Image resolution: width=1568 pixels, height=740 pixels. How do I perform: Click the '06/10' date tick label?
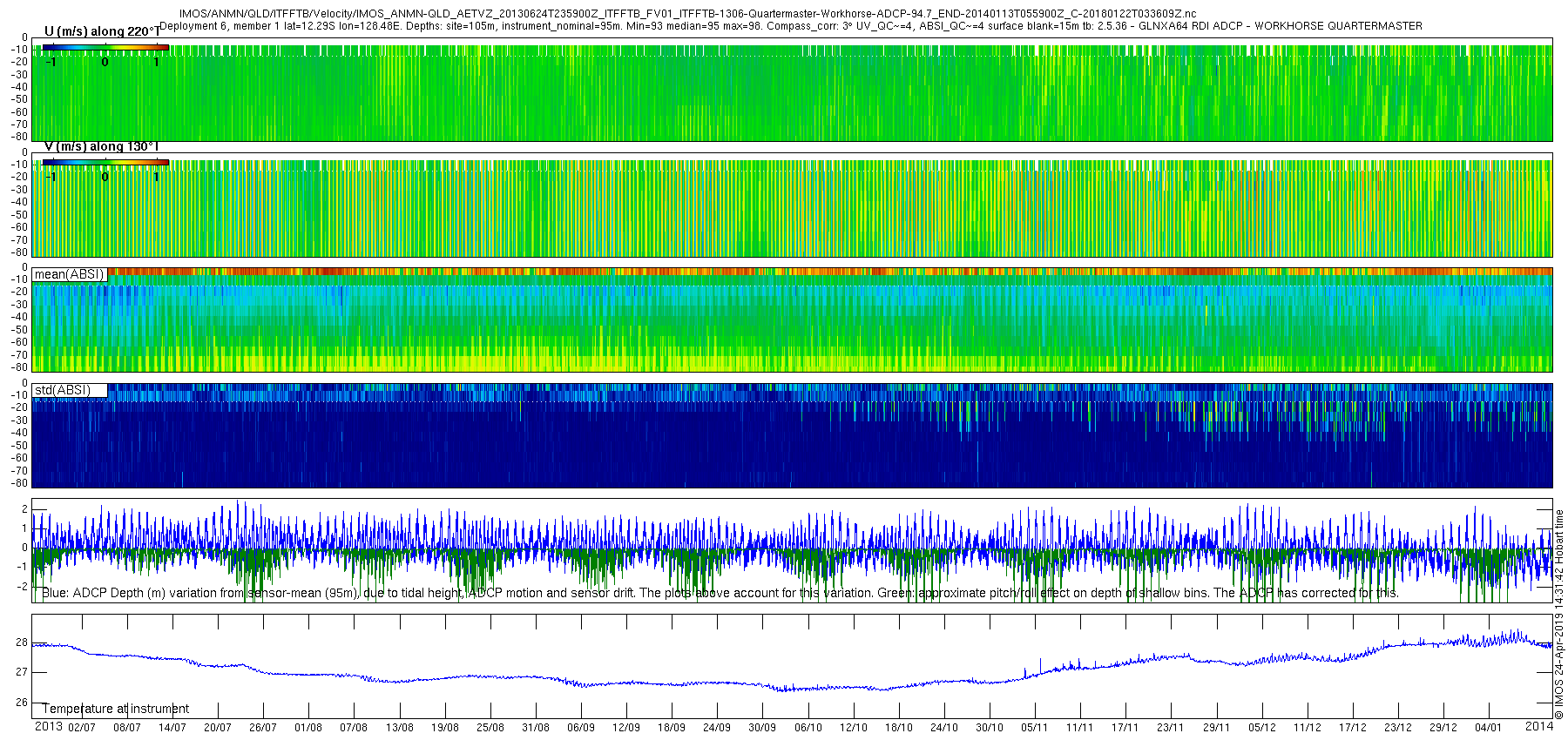(x=808, y=728)
